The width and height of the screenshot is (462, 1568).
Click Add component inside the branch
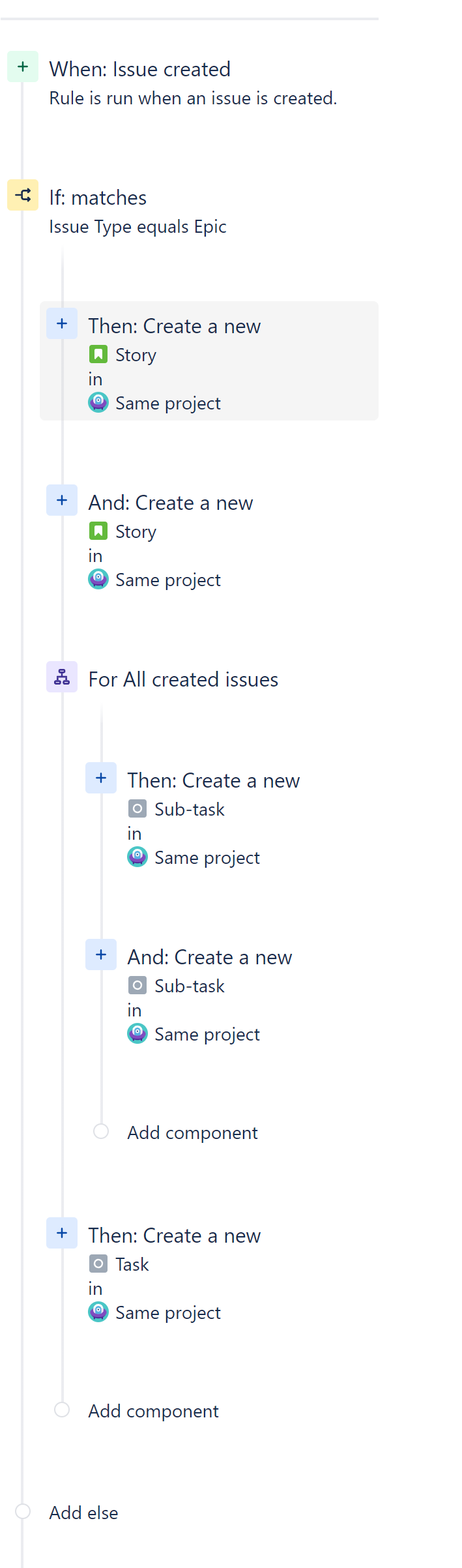tap(192, 1132)
